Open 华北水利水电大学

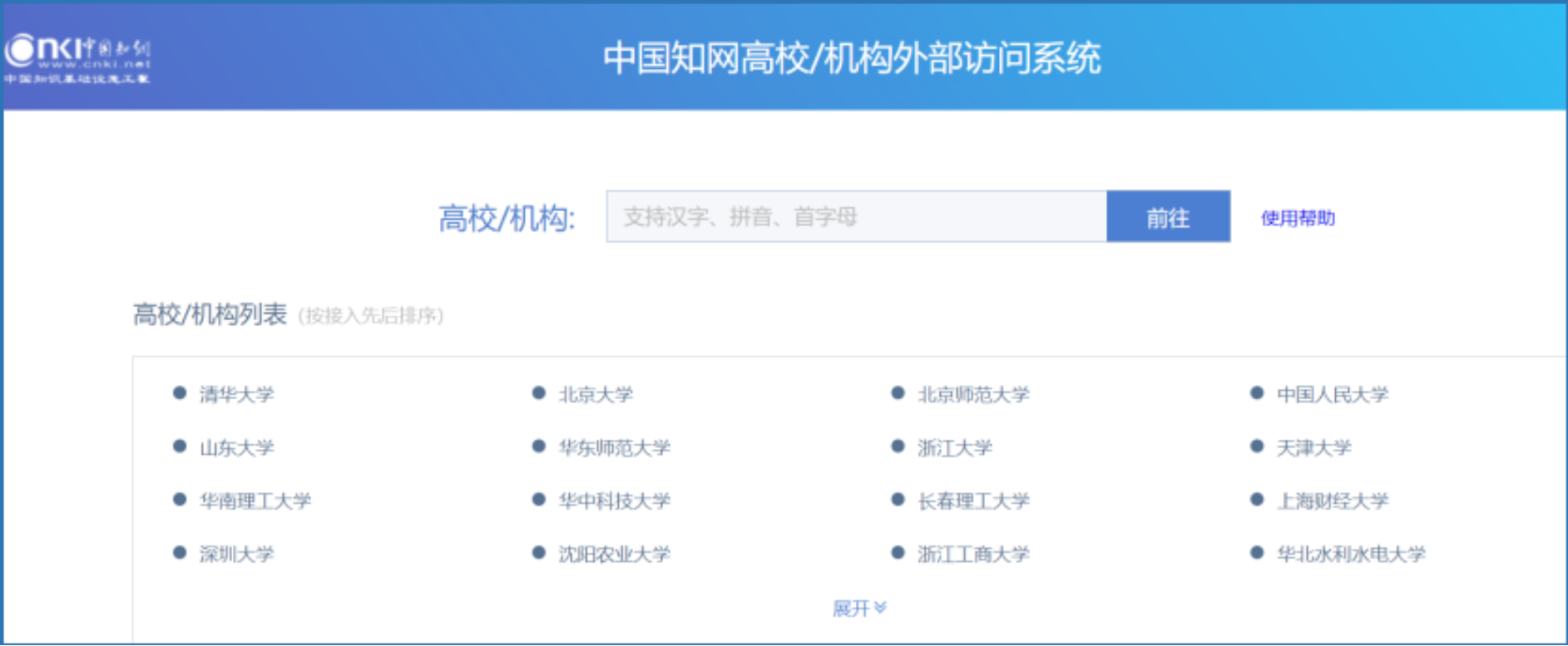[1351, 554]
